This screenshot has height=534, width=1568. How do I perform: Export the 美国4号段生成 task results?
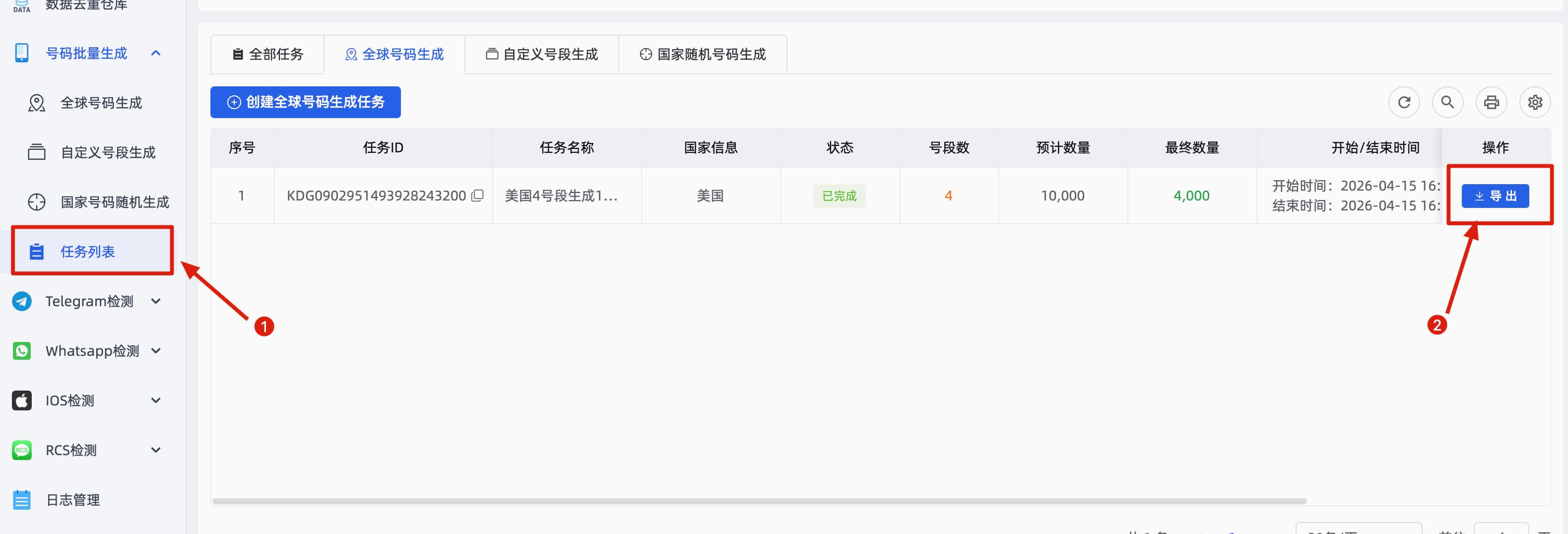click(x=1496, y=196)
